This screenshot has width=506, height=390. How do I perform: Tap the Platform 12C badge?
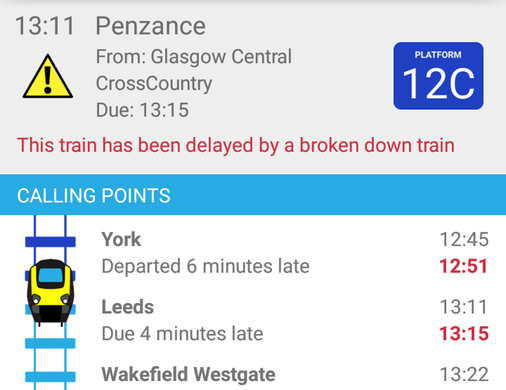(x=438, y=76)
